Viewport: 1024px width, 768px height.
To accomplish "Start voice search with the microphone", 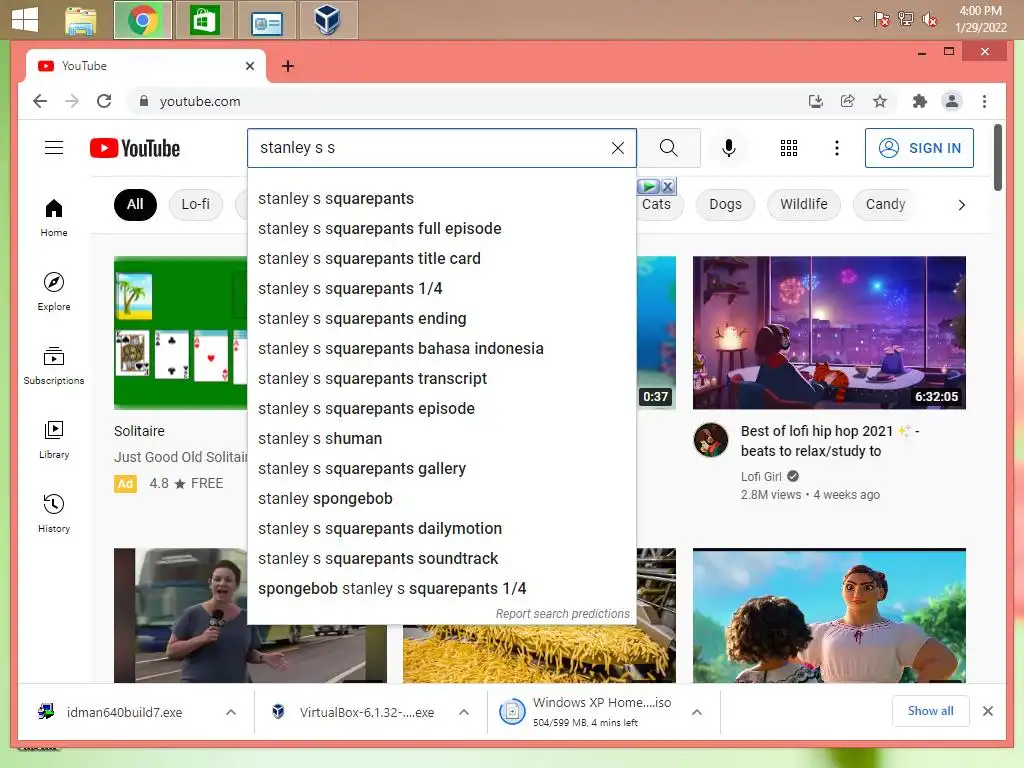I will (729, 148).
